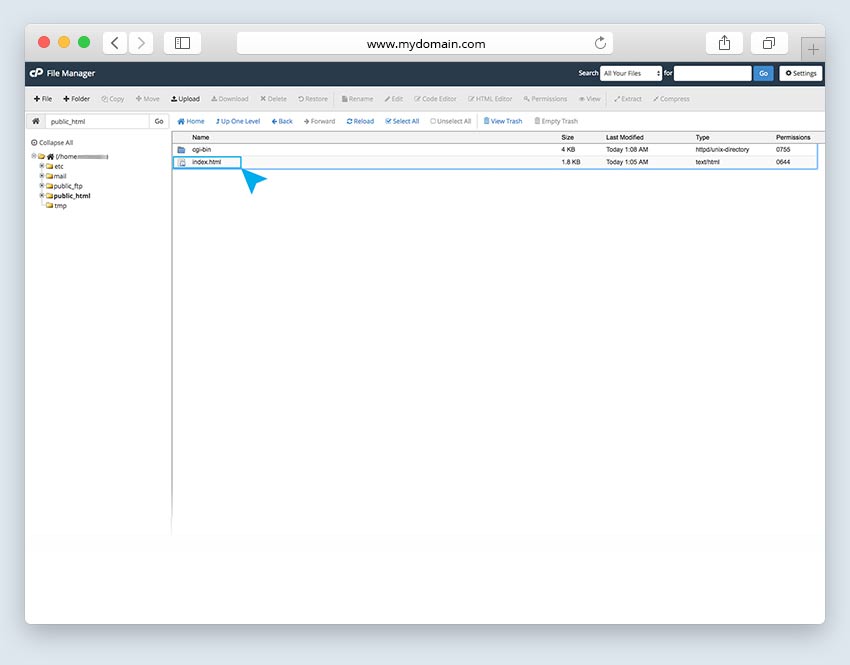Open the cgi-bin folder
Screen dimensions: 850x665
pos(201,149)
